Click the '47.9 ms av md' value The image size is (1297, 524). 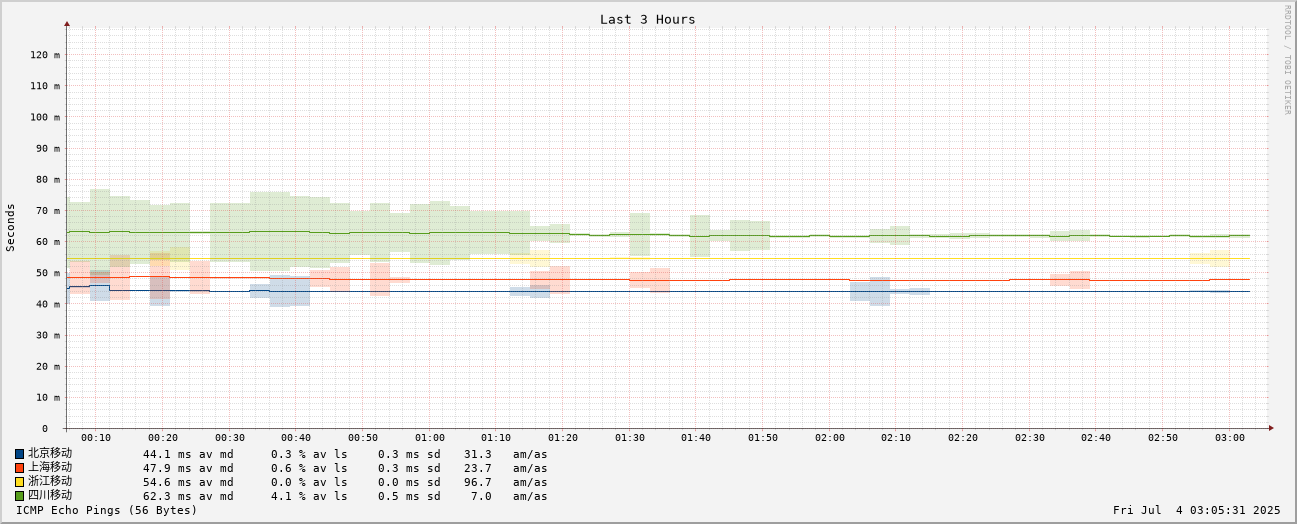[188, 468]
